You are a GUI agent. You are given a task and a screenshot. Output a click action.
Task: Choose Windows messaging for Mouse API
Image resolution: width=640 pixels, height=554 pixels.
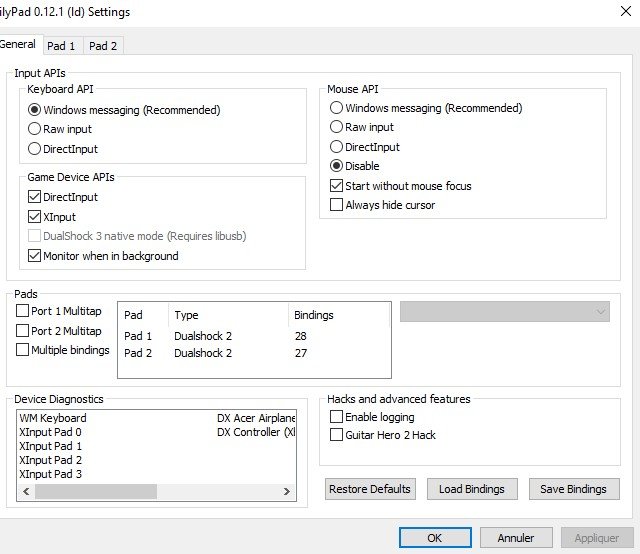pos(337,108)
